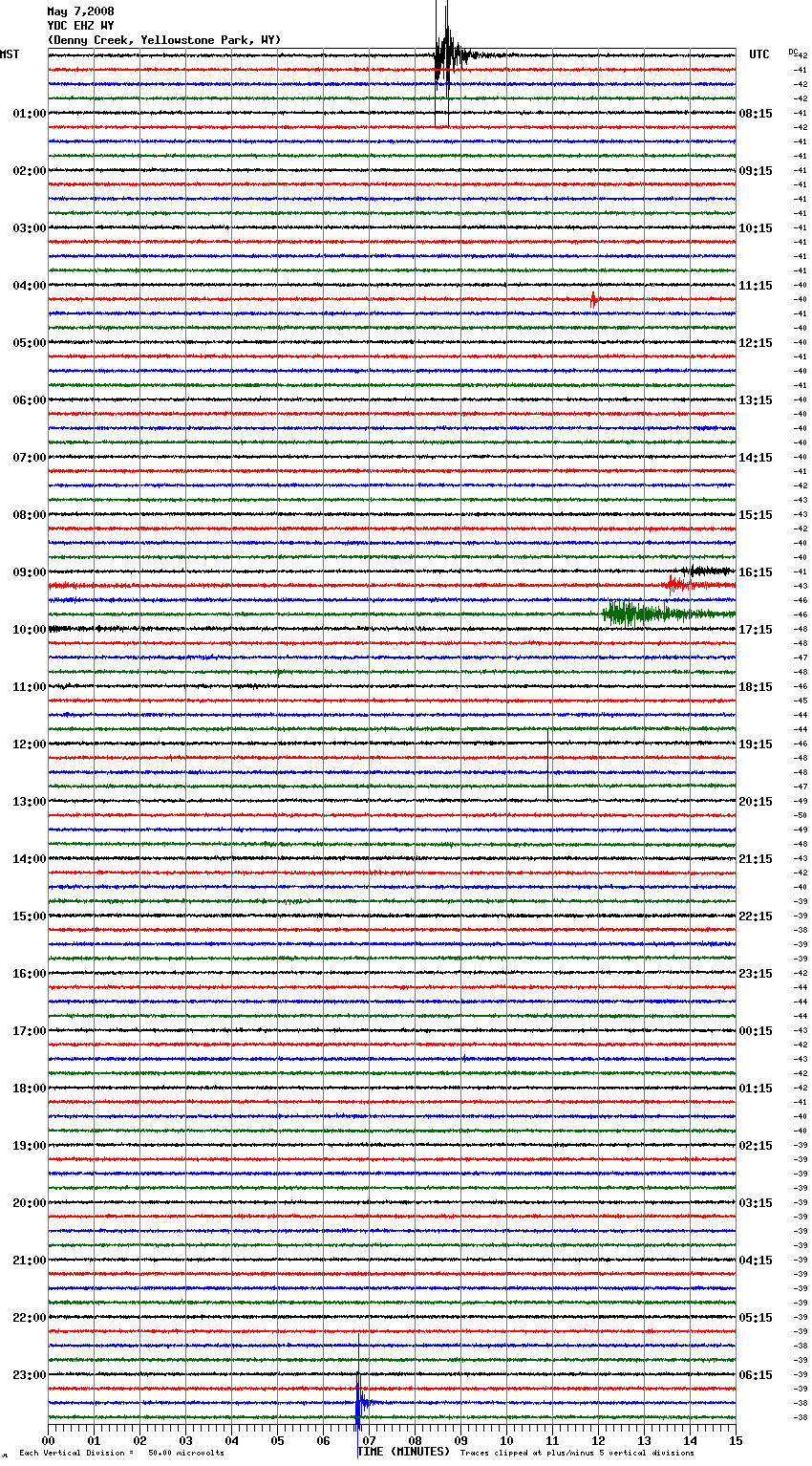Click the 11:15 UTC row label
The height and width of the screenshot is (1466, 812).
point(756,286)
